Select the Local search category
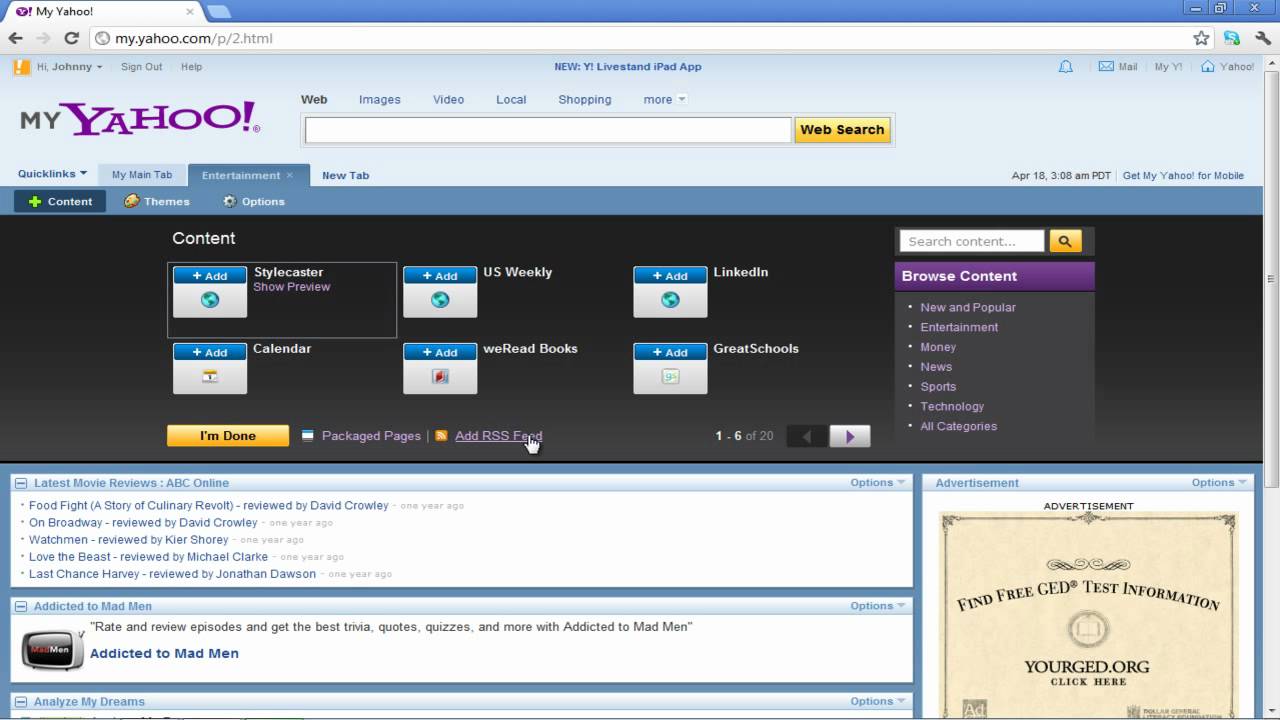 click(511, 99)
